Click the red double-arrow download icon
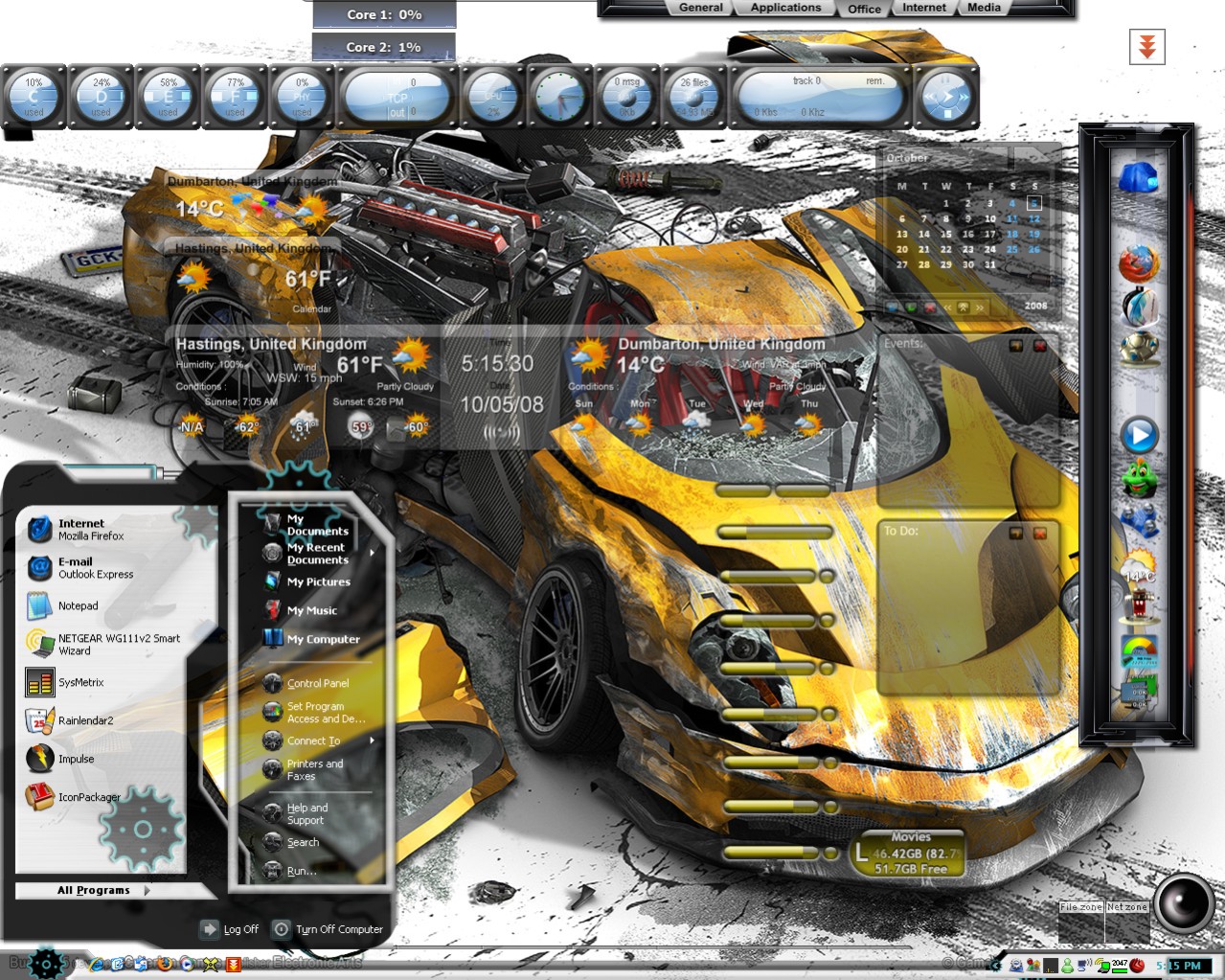Viewport: 1225px width, 980px height. coord(1146,47)
